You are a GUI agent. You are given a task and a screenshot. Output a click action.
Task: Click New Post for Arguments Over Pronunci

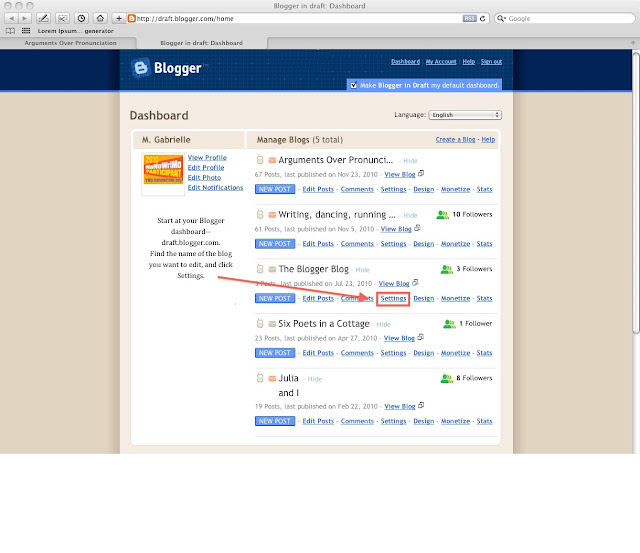click(x=275, y=189)
